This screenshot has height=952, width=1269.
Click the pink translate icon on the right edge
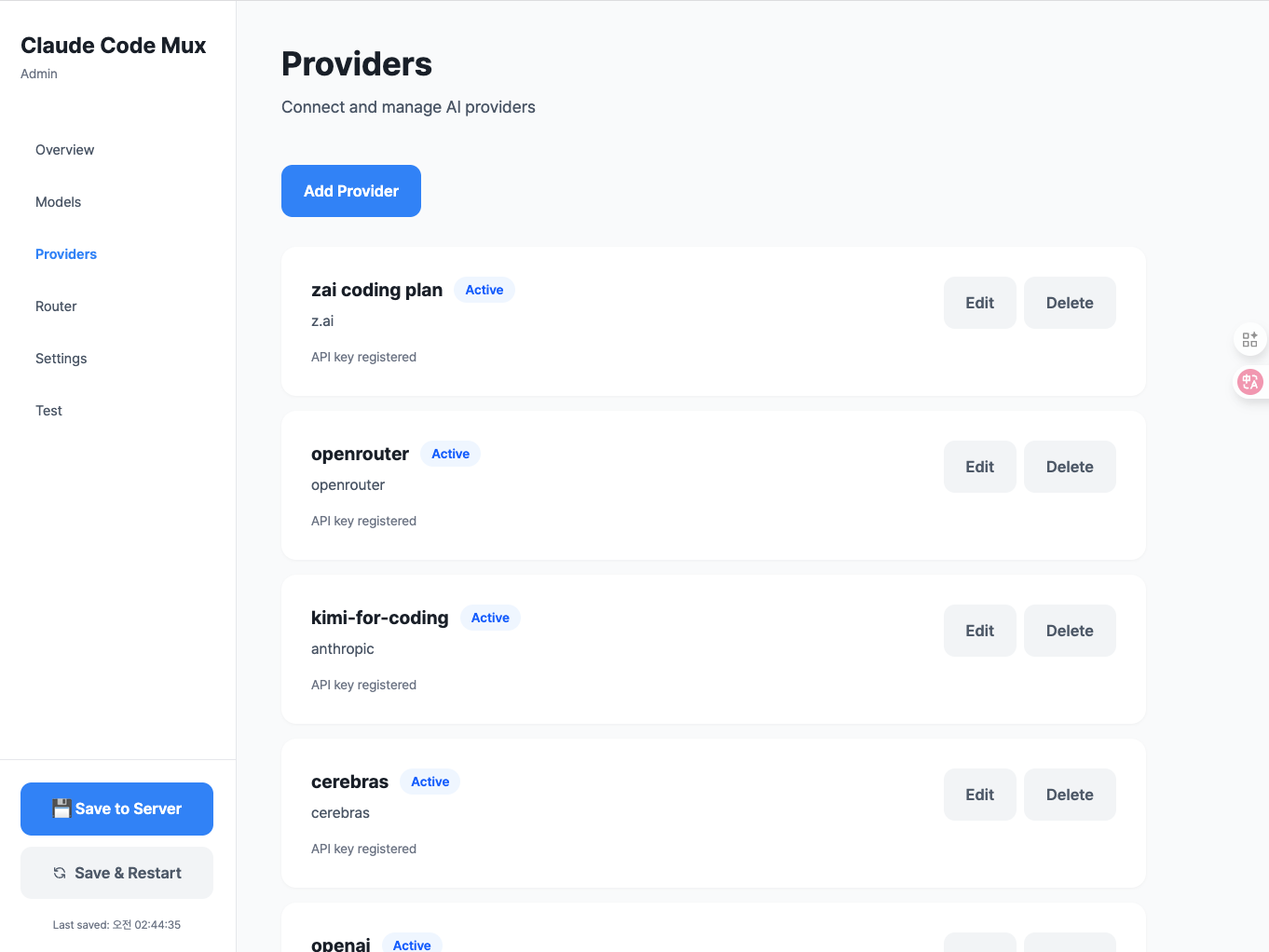[1249, 381]
